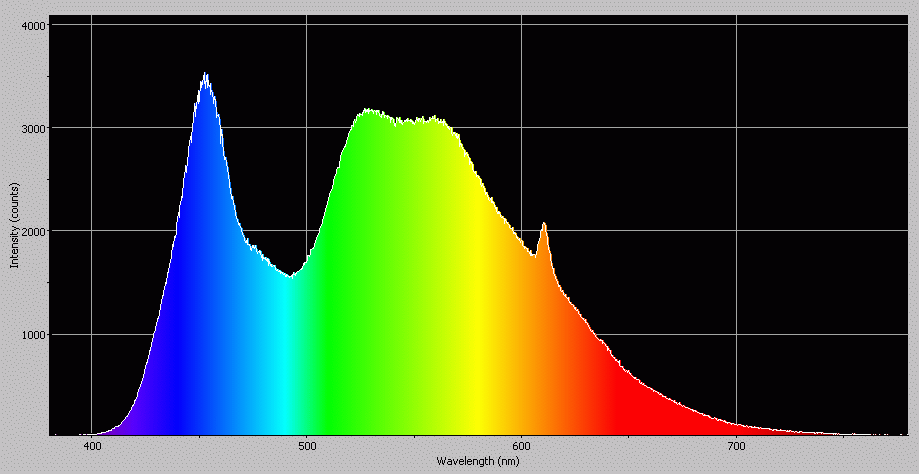Click the 400 tick label on wavelength axis
The height and width of the screenshot is (474, 919).
[91, 446]
